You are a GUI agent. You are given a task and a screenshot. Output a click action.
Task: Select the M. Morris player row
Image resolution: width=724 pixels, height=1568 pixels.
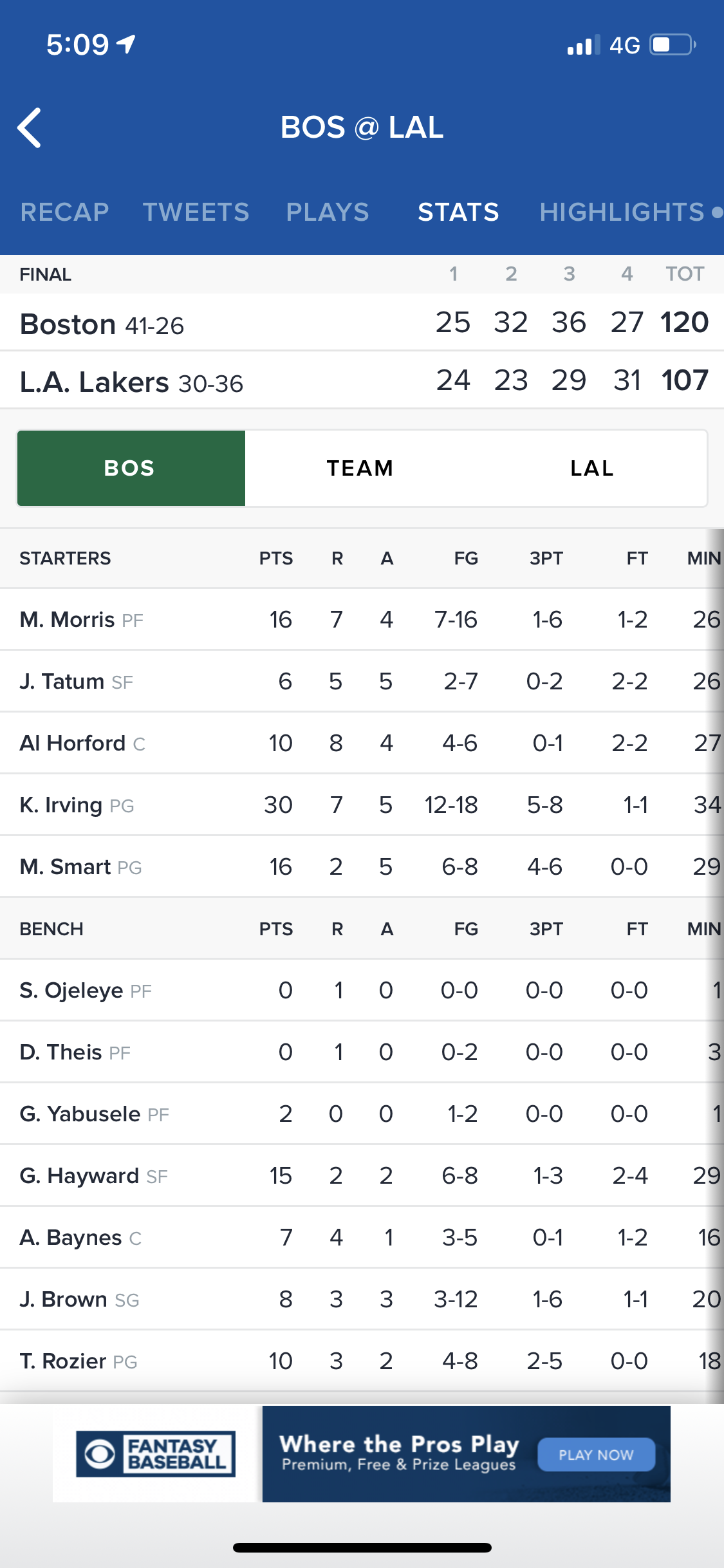pos(362,619)
